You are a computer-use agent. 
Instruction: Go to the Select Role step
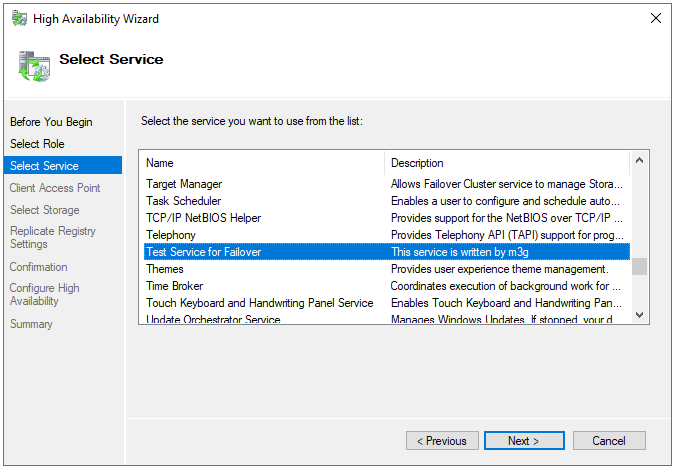coord(37,144)
